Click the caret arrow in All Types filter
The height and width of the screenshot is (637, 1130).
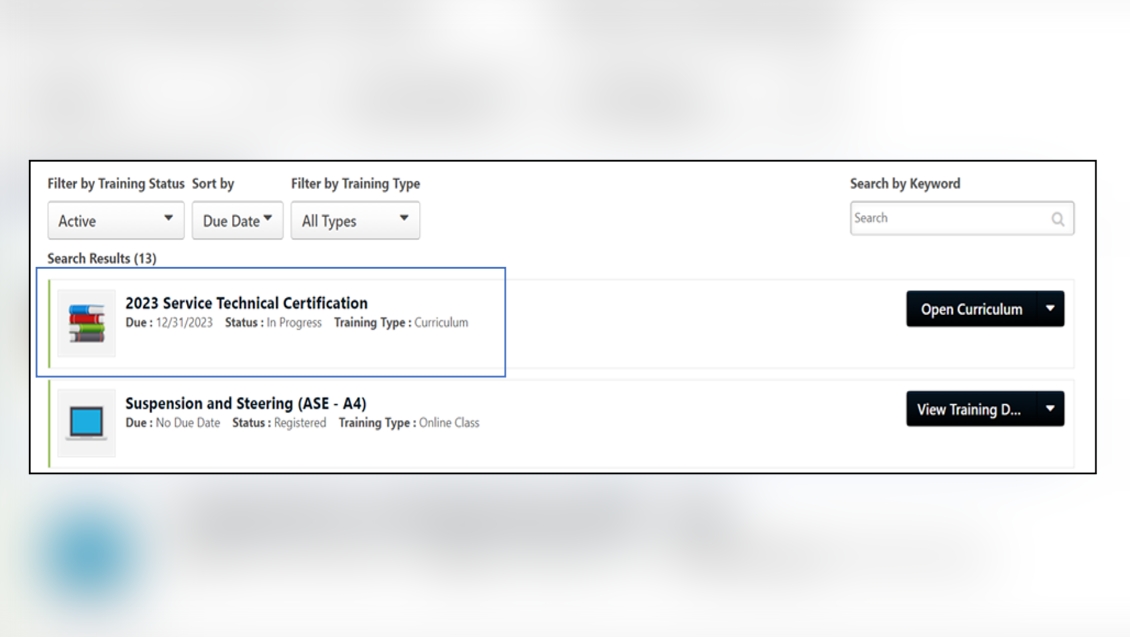(404, 219)
